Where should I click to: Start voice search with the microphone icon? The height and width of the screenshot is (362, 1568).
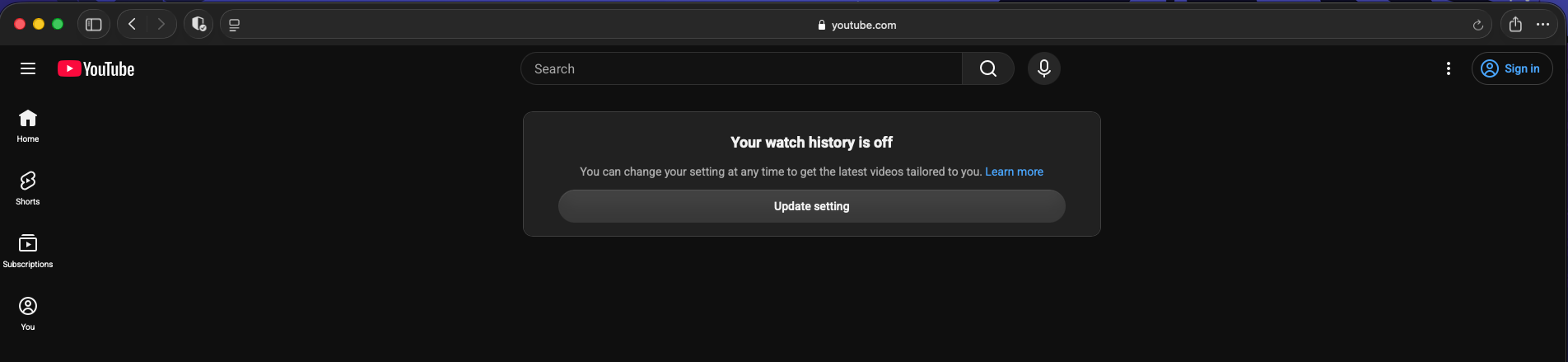1043,68
